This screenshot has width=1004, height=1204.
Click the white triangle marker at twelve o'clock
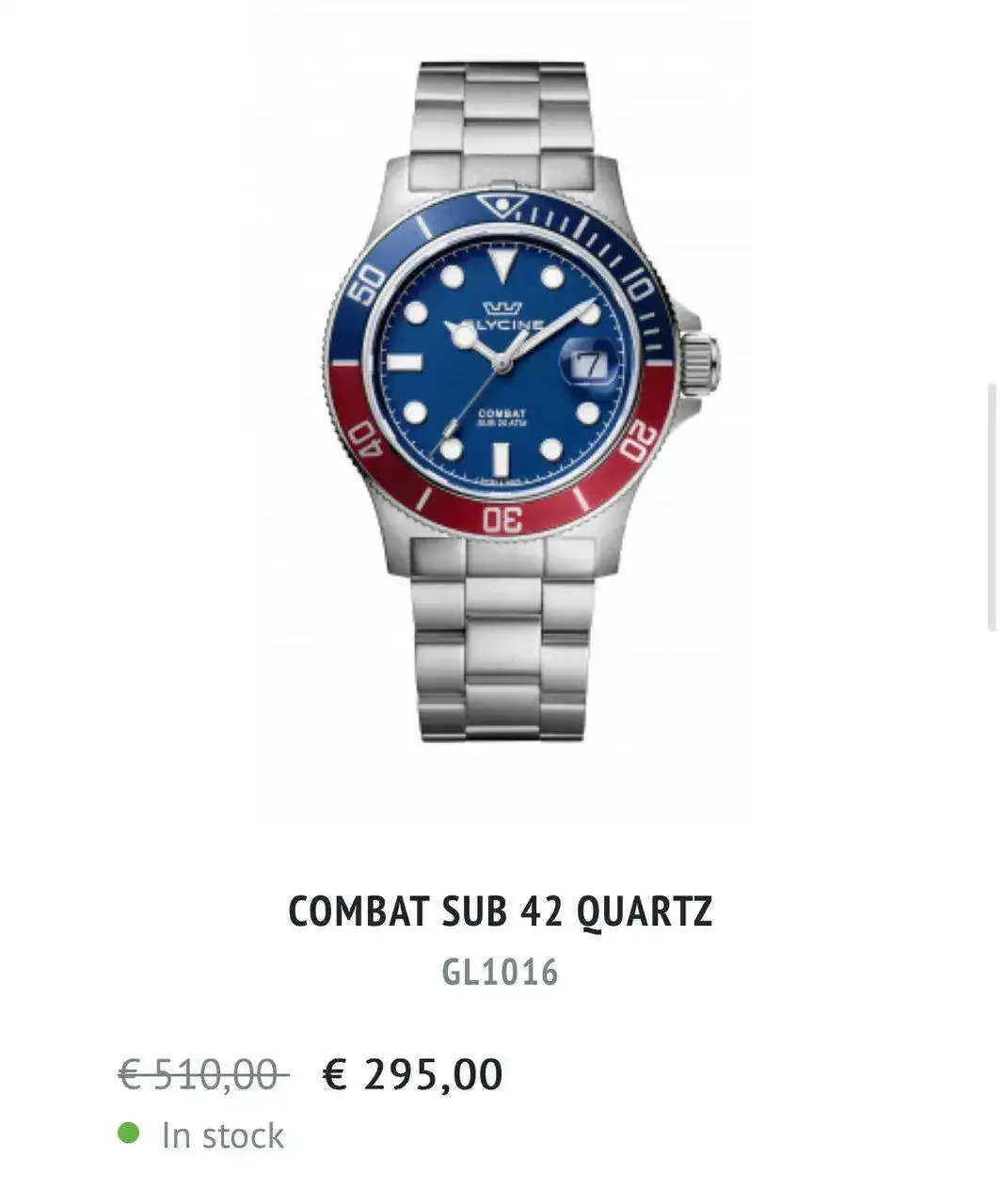(502, 264)
